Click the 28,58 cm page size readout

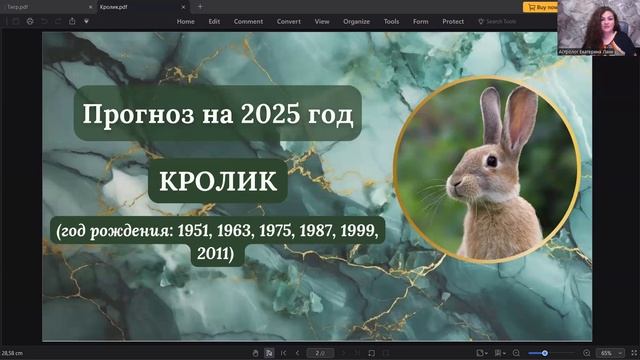(x=12, y=353)
